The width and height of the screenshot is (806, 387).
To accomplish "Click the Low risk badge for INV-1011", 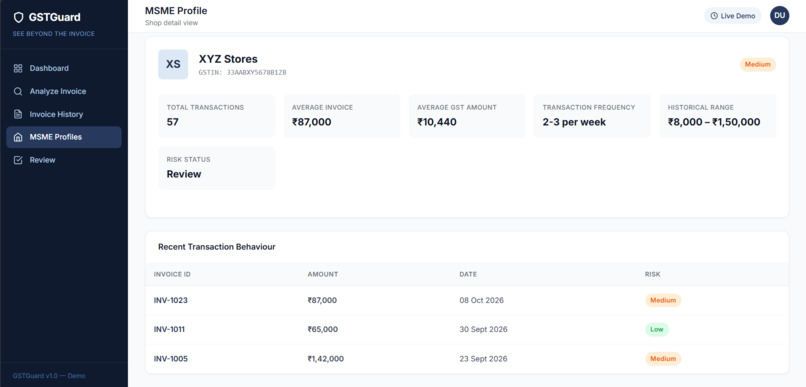I will coord(657,329).
